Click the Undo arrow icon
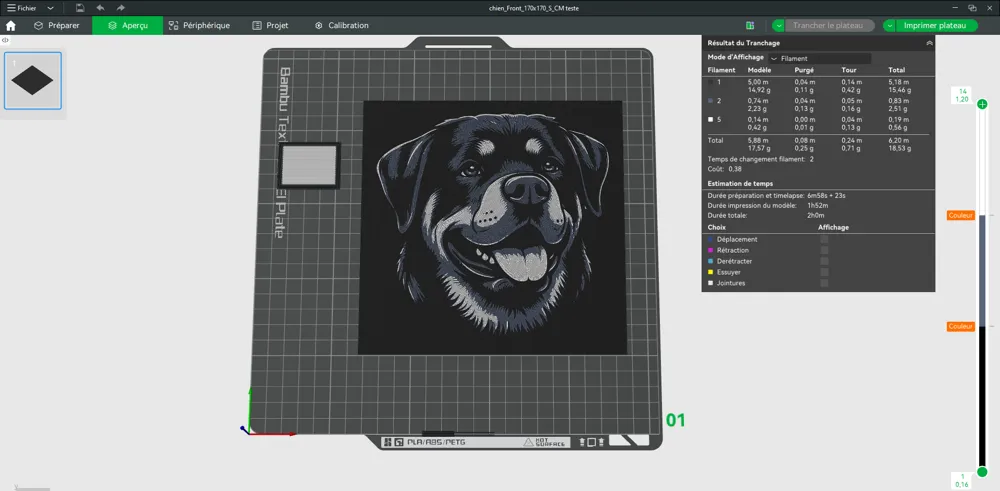This screenshot has width=1000, height=491. click(100, 7)
